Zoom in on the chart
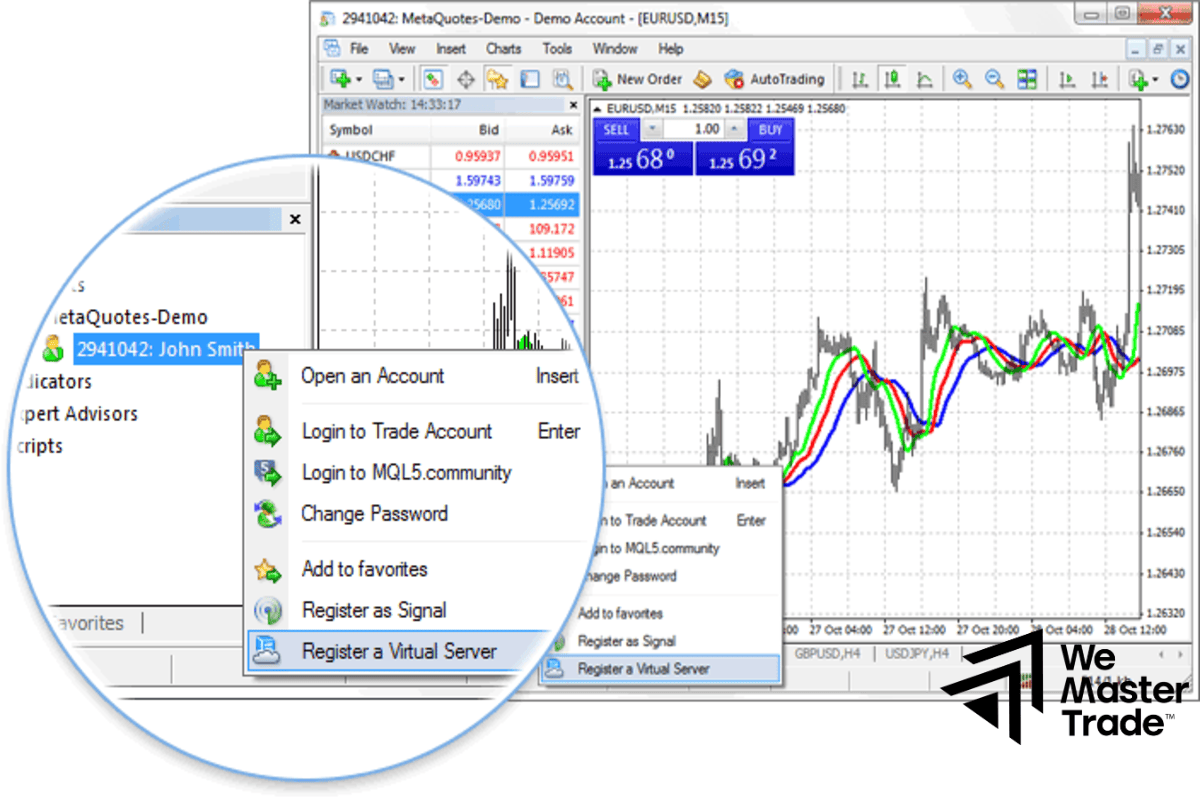Viewport: 1200px width, 800px height. tap(961, 78)
